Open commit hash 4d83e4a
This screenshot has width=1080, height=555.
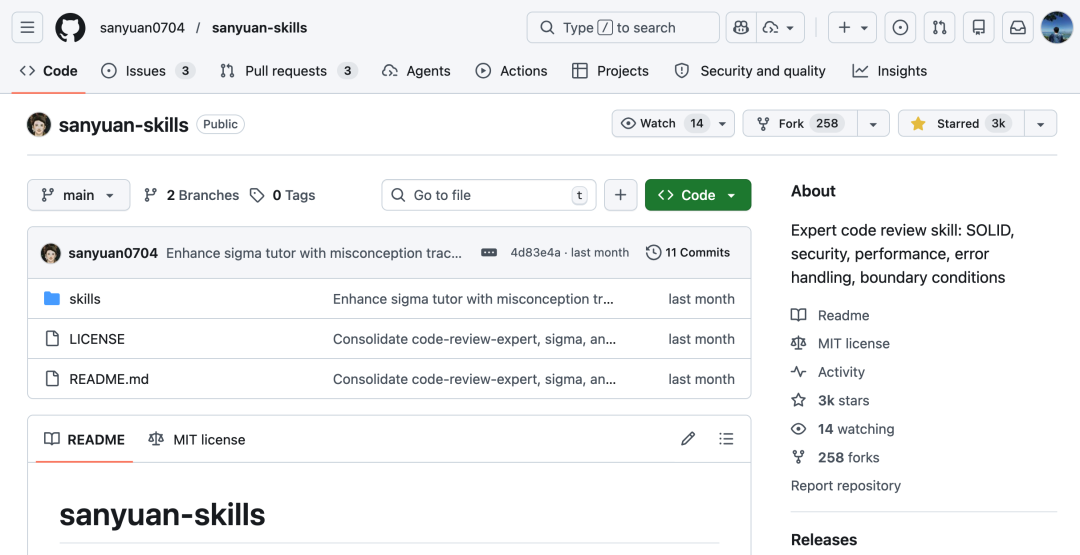tap(535, 253)
